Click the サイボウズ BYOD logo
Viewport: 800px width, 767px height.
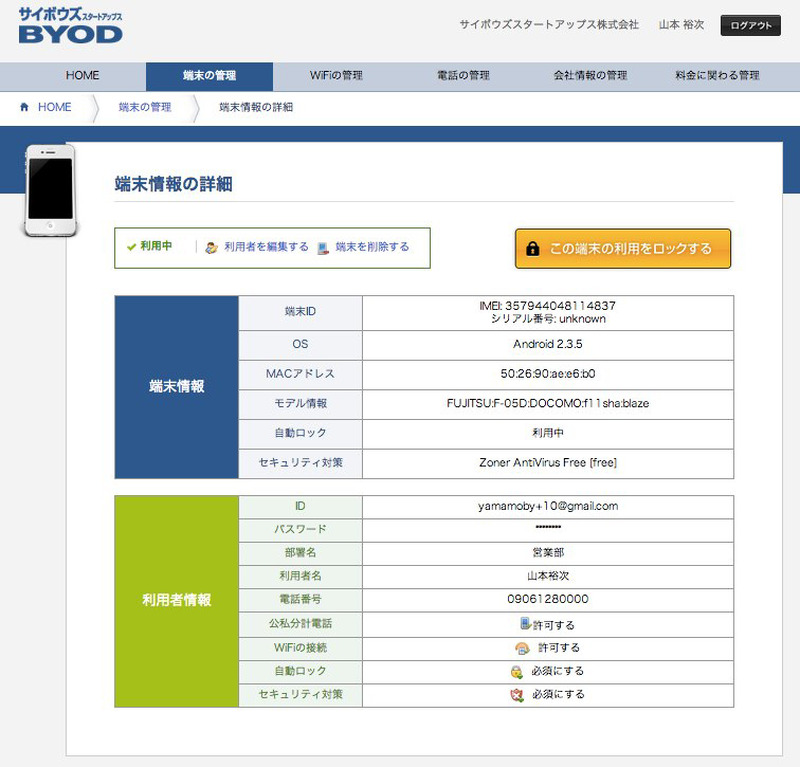70,25
